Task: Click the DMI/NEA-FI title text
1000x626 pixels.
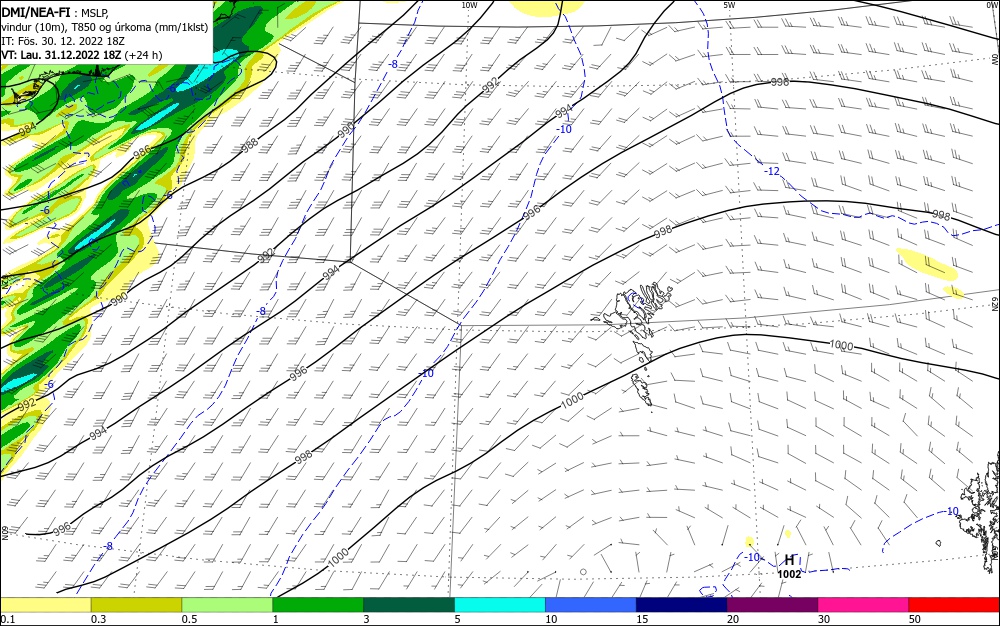Action: (36, 11)
